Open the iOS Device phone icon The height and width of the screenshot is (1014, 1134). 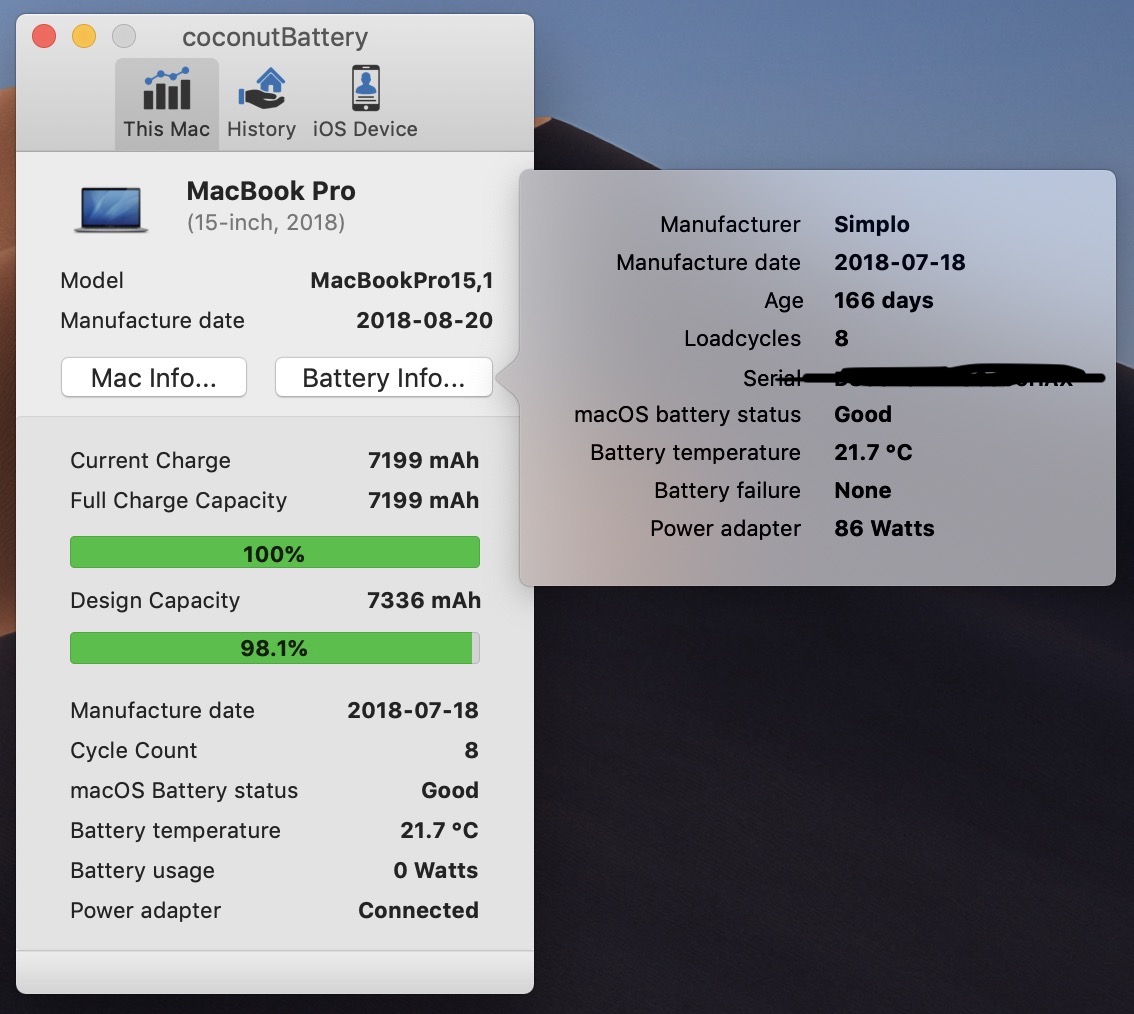pos(366,88)
